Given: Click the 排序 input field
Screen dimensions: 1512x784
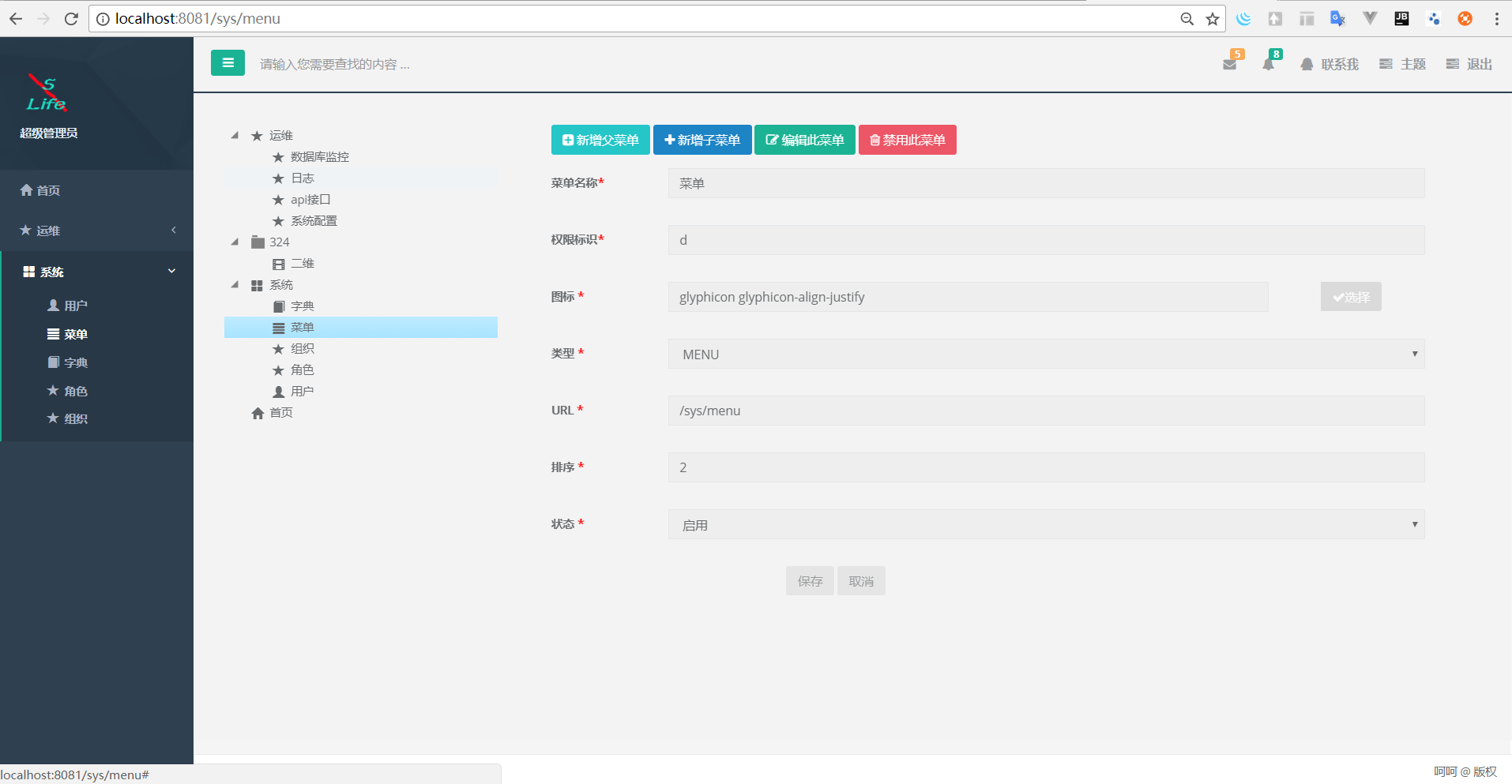Looking at the screenshot, I should pos(1046,467).
